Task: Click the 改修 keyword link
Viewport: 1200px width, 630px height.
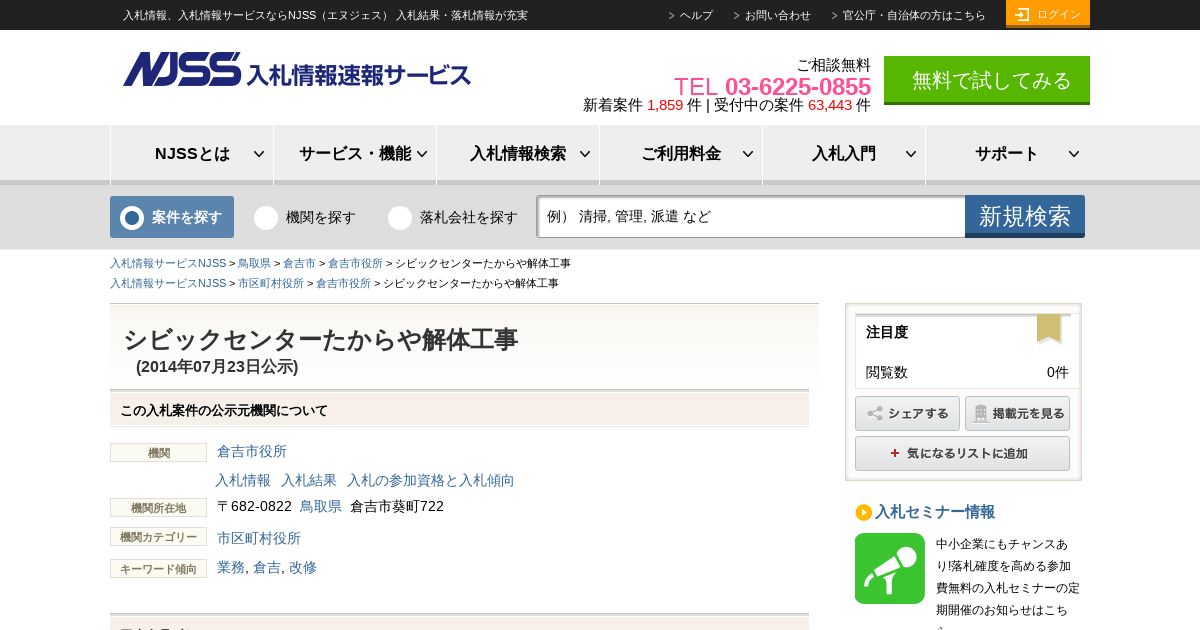Action: (303, 567)
